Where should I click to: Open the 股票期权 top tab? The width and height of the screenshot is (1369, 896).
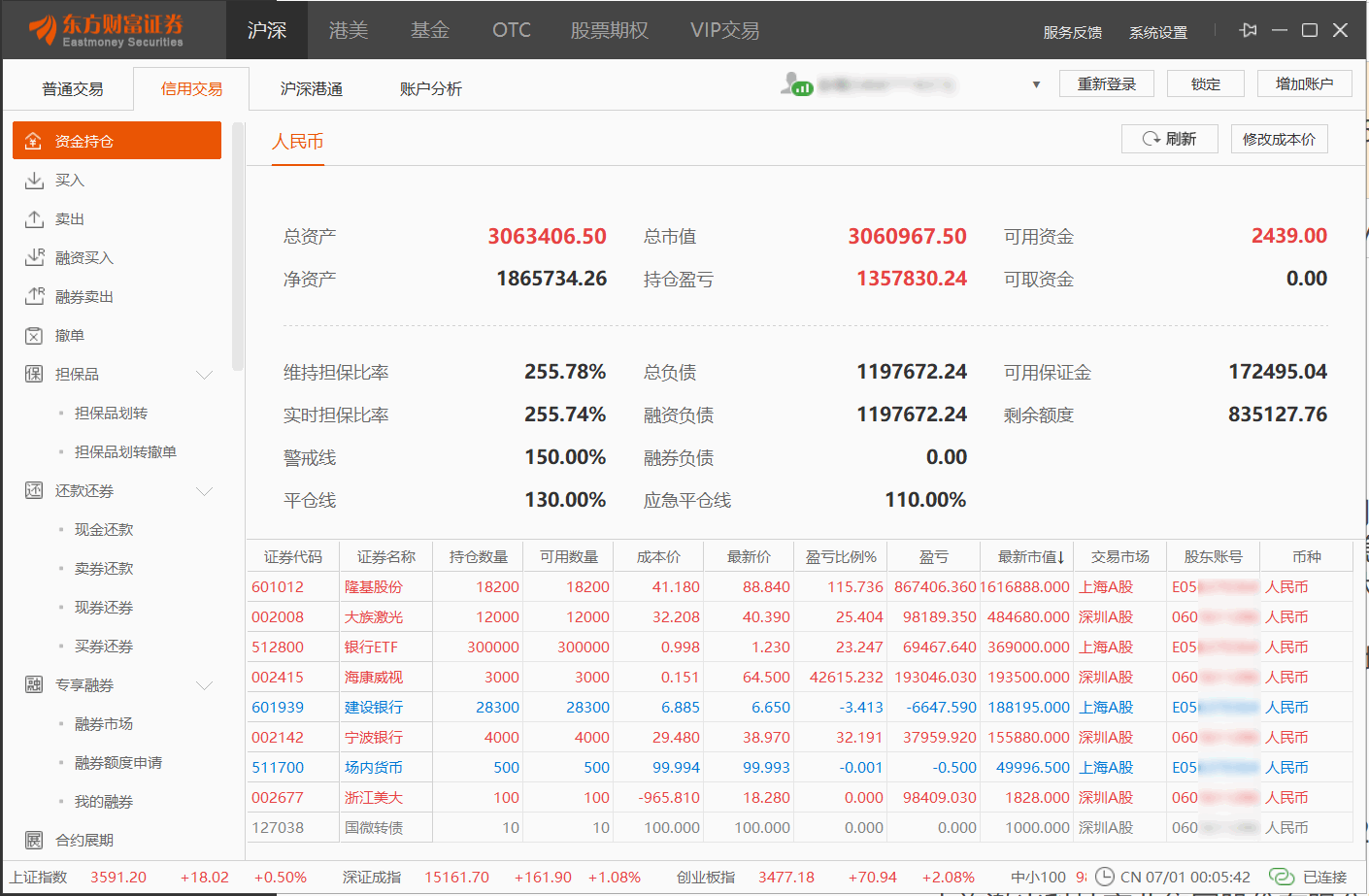click(609, 30)
